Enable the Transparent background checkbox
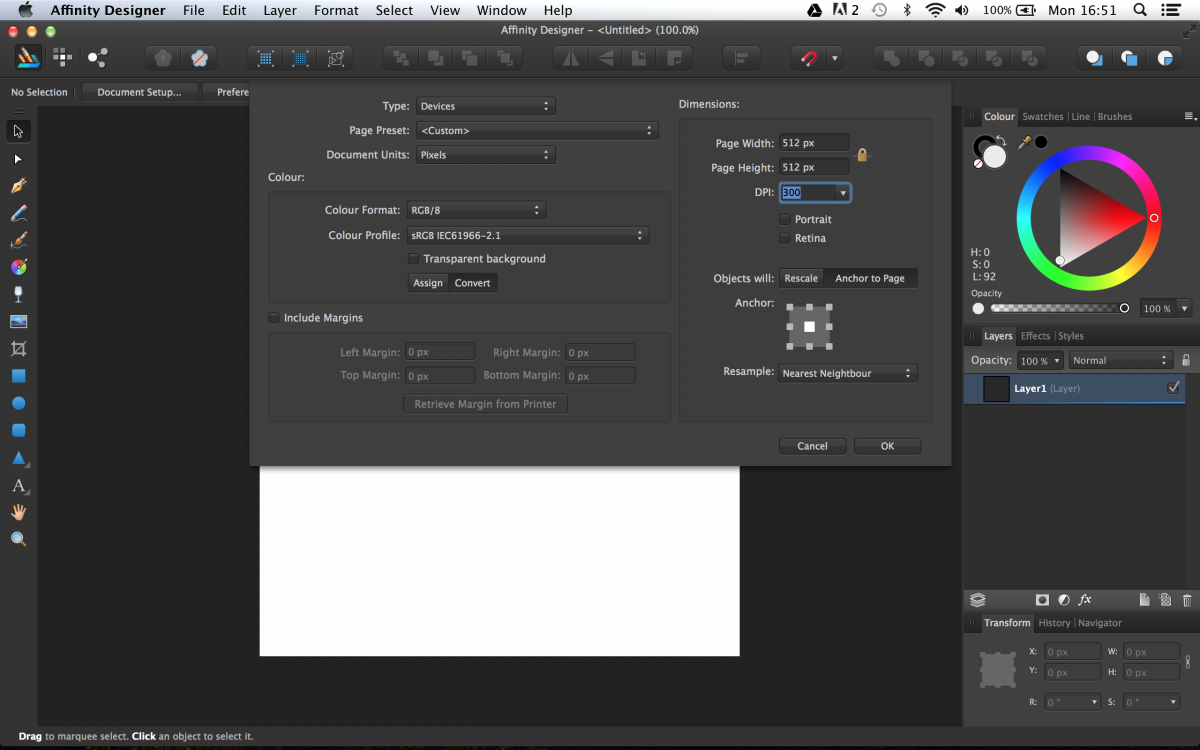This screenshot has width=1200, height=750. point(414,259)
